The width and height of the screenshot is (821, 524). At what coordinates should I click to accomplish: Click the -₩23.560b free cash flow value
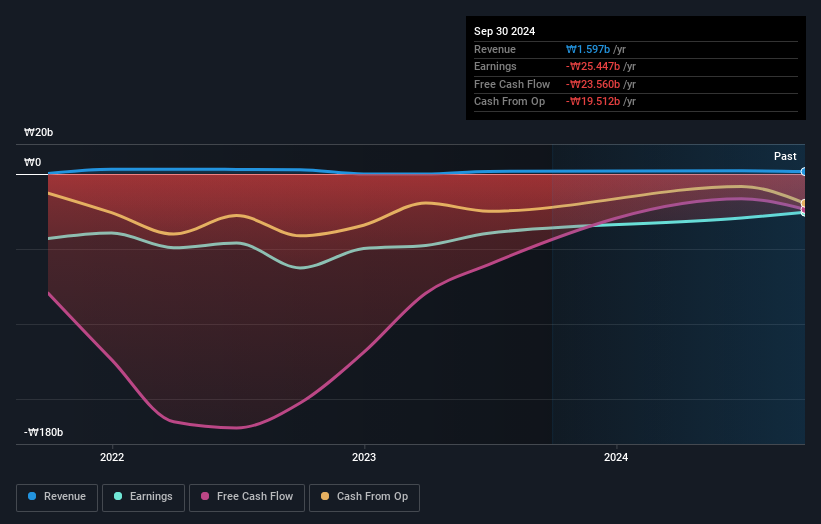(x=593, y=84)
